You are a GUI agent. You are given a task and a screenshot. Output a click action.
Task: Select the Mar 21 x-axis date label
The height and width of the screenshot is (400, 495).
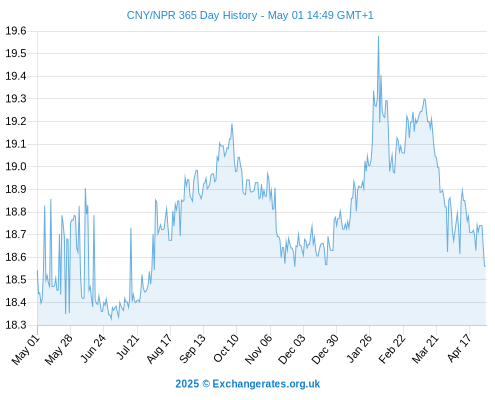pyautogui.click(x=426, y=349)
